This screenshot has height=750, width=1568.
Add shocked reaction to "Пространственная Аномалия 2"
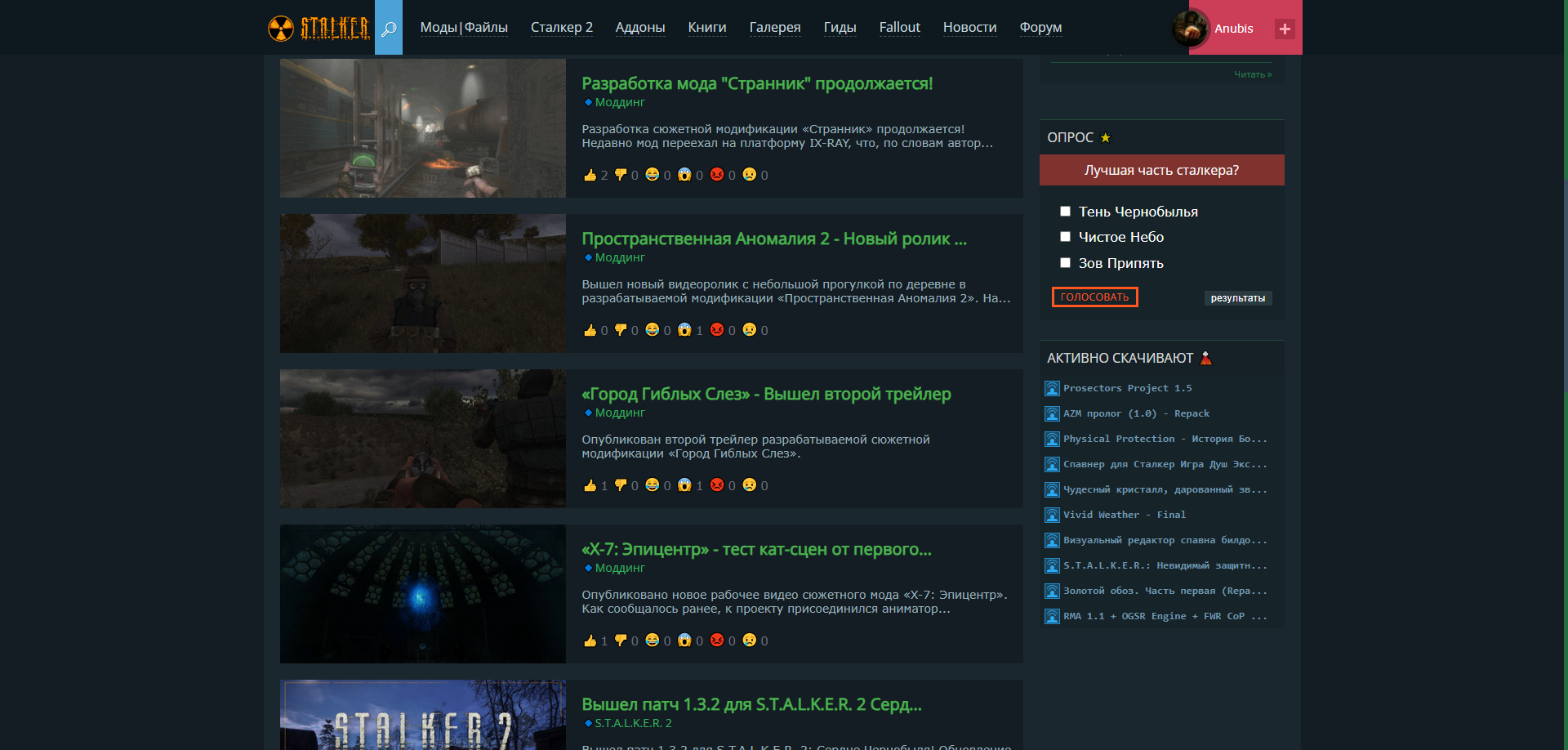pyautogui.click(x=684, y=330)
